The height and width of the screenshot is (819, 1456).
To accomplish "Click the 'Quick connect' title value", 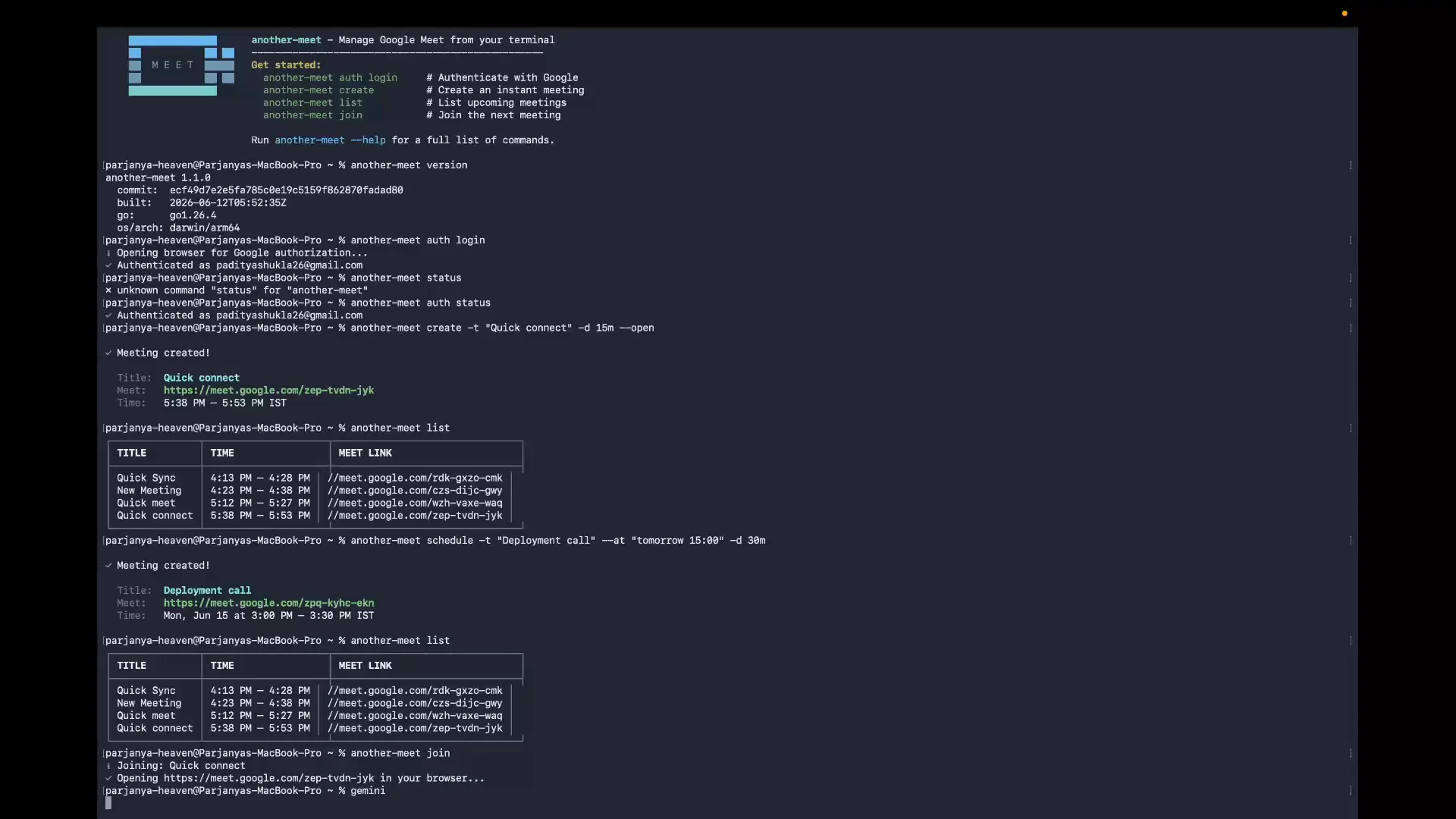I will [x=201, y=378].
